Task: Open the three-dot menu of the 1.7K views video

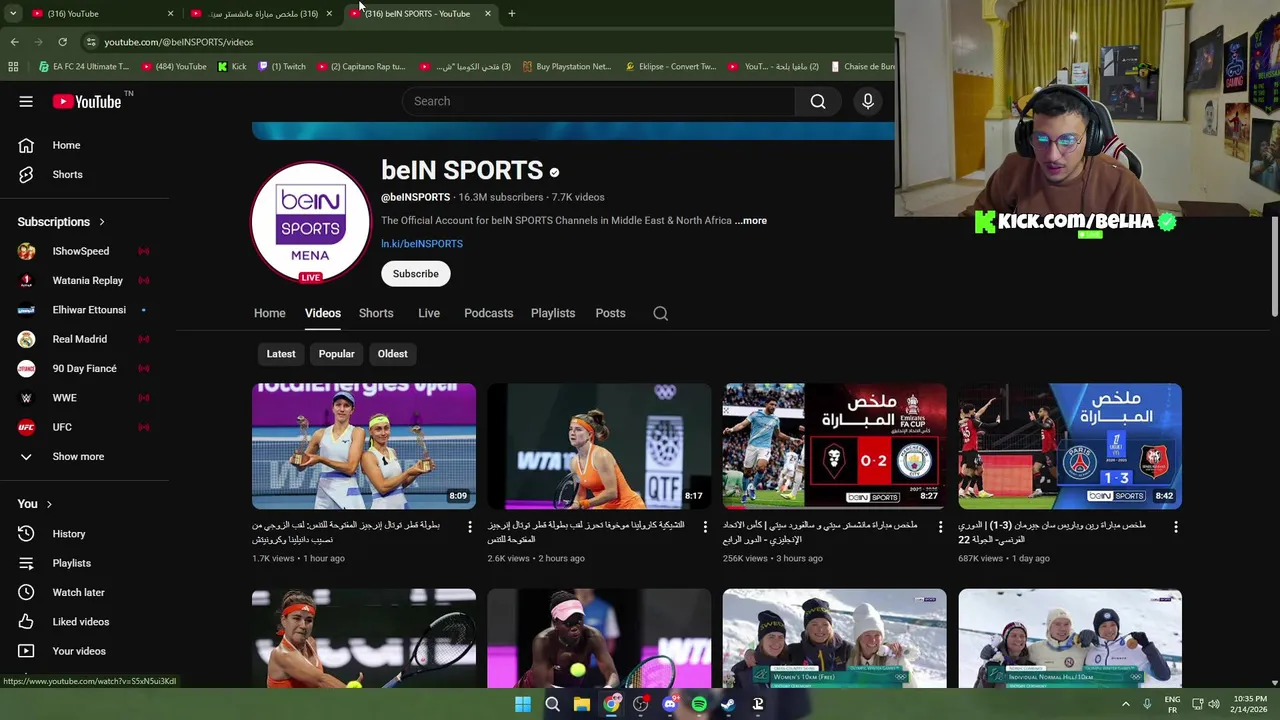Action: (x=470, y=527)
